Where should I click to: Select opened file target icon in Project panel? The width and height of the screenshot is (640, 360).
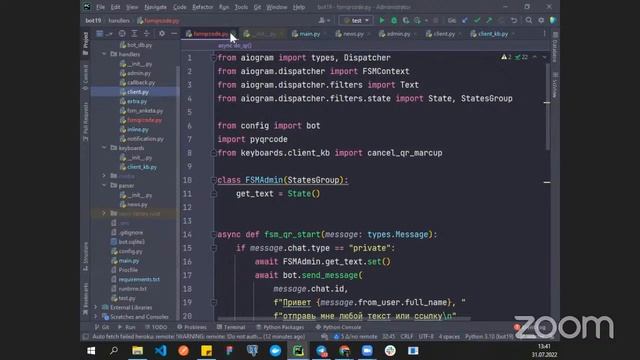(x=122, y=34)
